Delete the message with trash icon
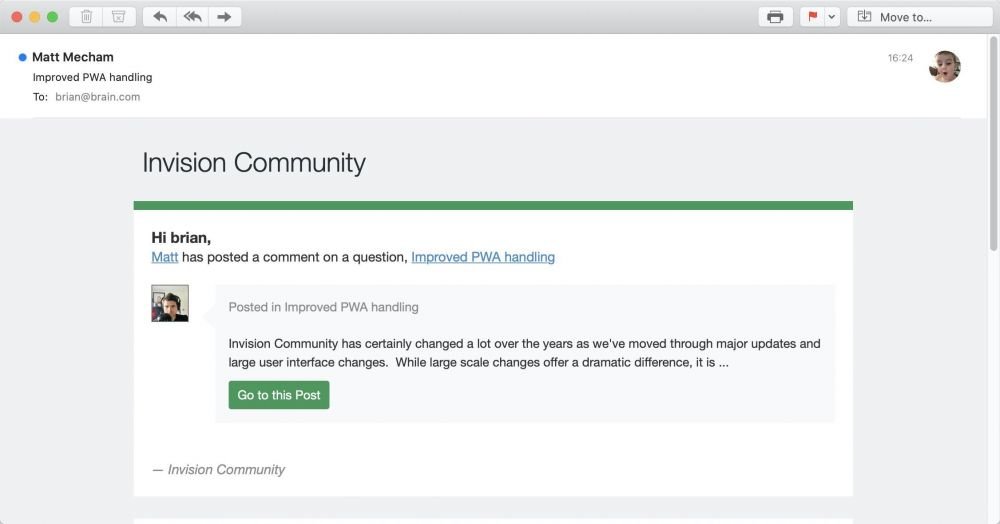The image size is (1000, 524). [86, 17]
